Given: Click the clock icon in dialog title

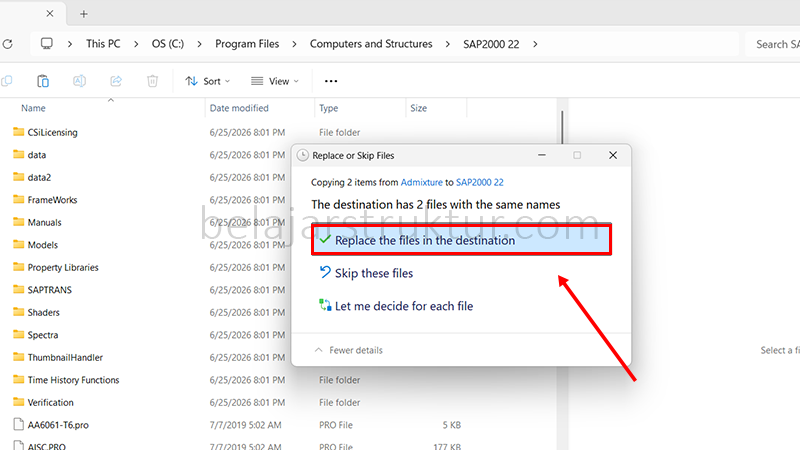Looking at the screenshot, I should 303,155.
